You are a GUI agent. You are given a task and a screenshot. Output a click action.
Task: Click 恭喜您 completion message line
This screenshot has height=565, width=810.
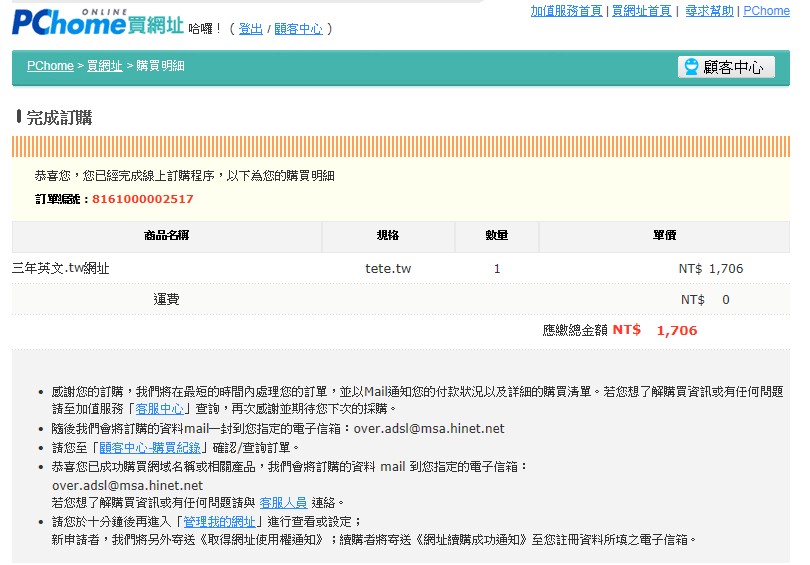click(184, 176)
